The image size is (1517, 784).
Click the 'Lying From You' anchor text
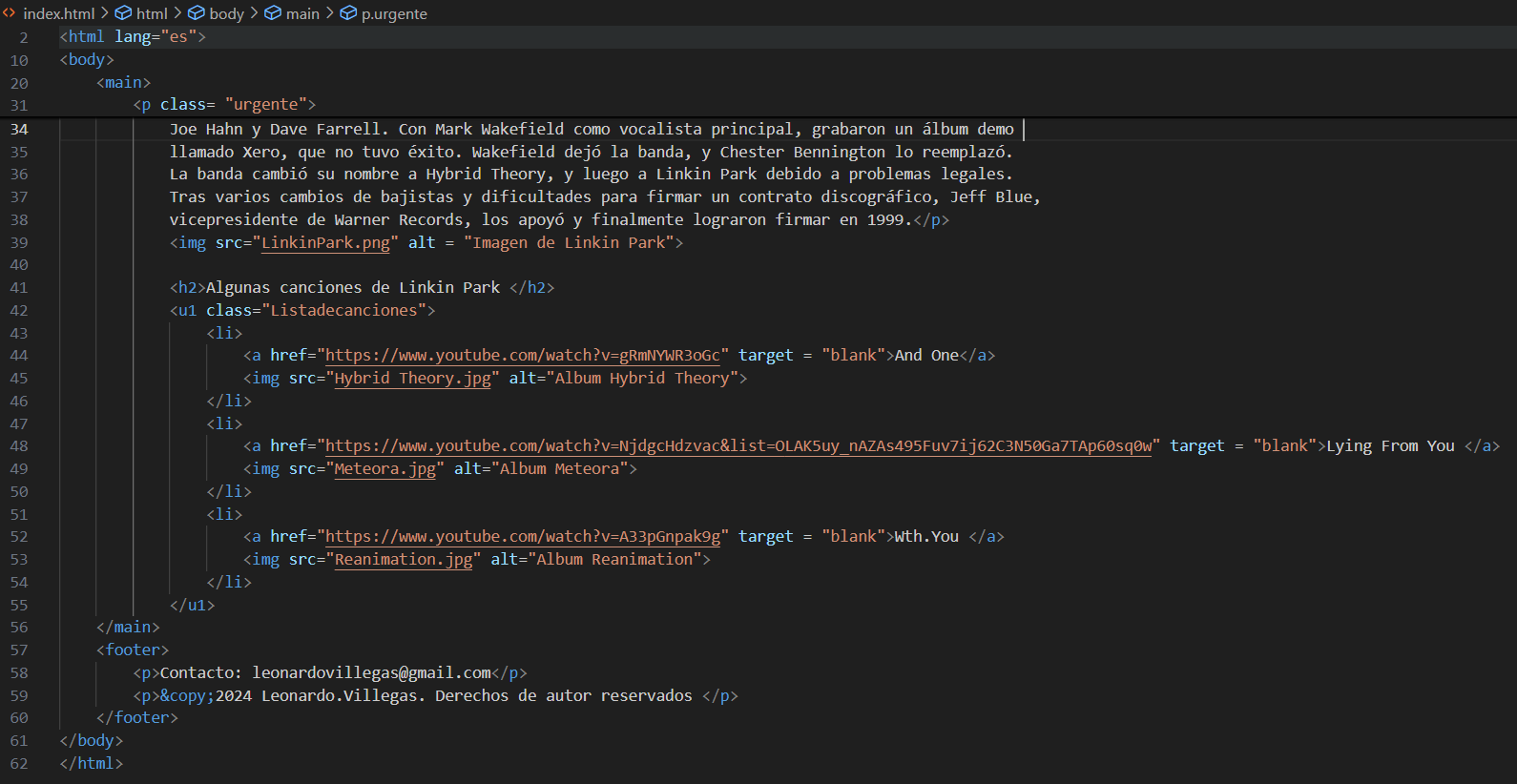(1390, 446)
